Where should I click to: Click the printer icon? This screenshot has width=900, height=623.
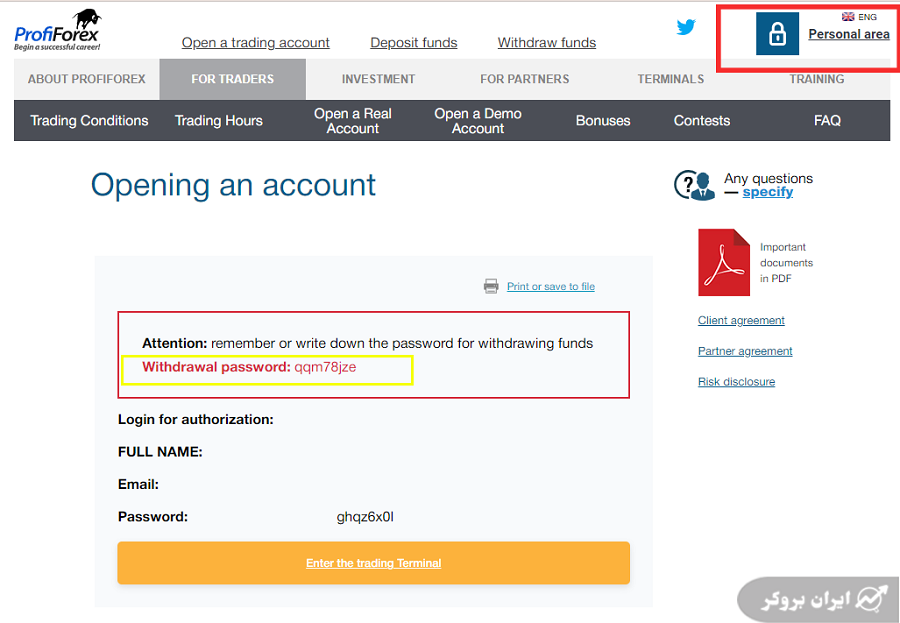click(x=491, y=286)
